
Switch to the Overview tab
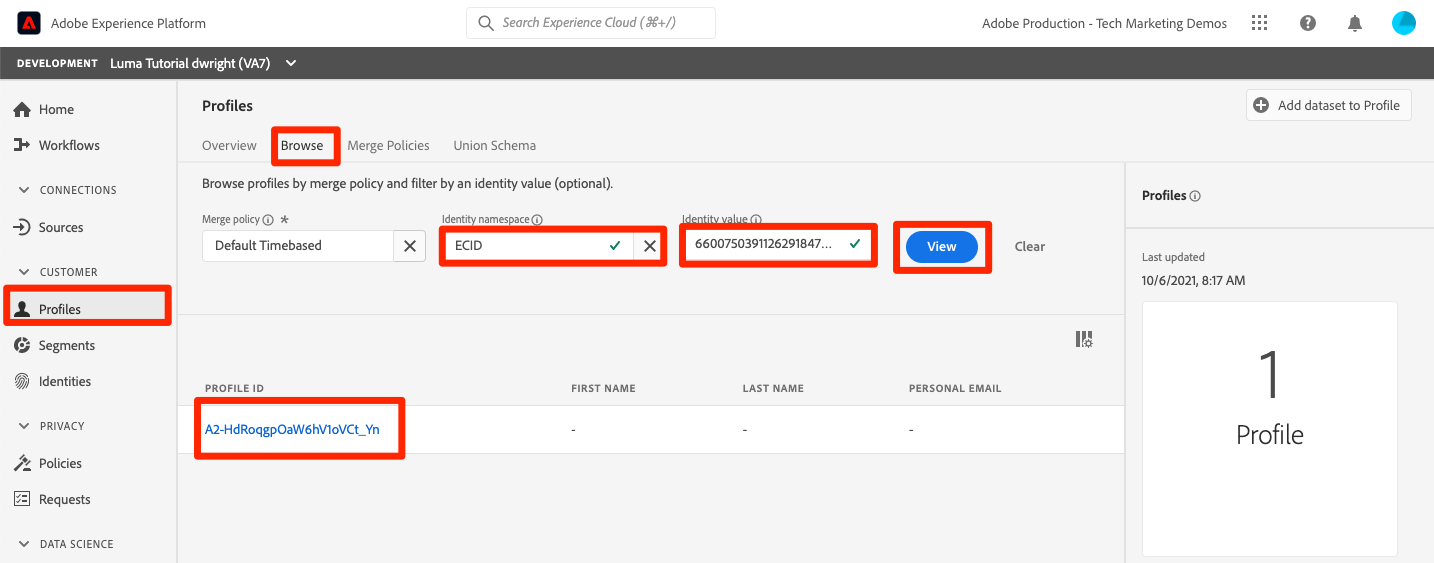point(229,145)
